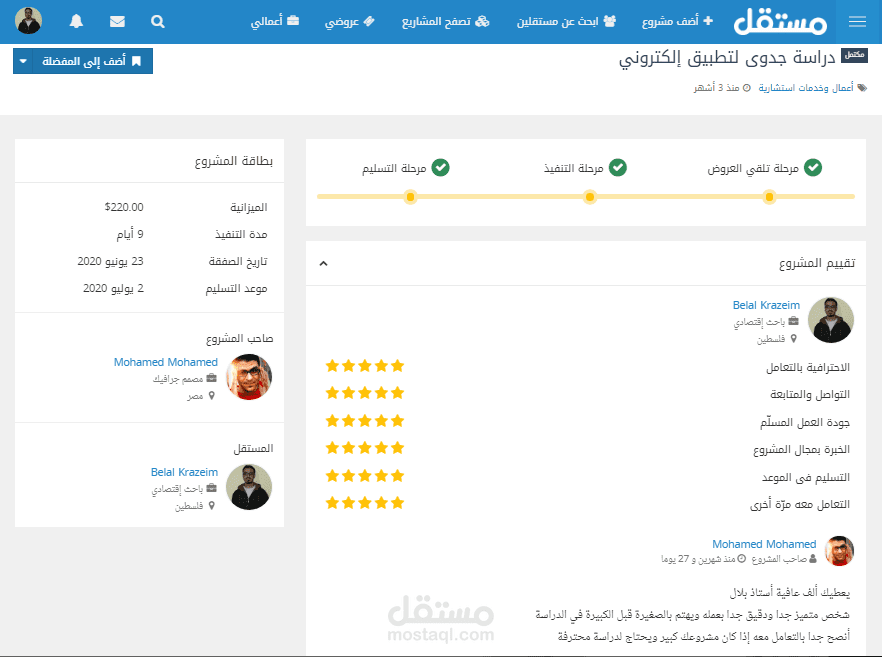
Task: Click progress dot under مرحلة التسليم
Action: [x=410, y=197]
